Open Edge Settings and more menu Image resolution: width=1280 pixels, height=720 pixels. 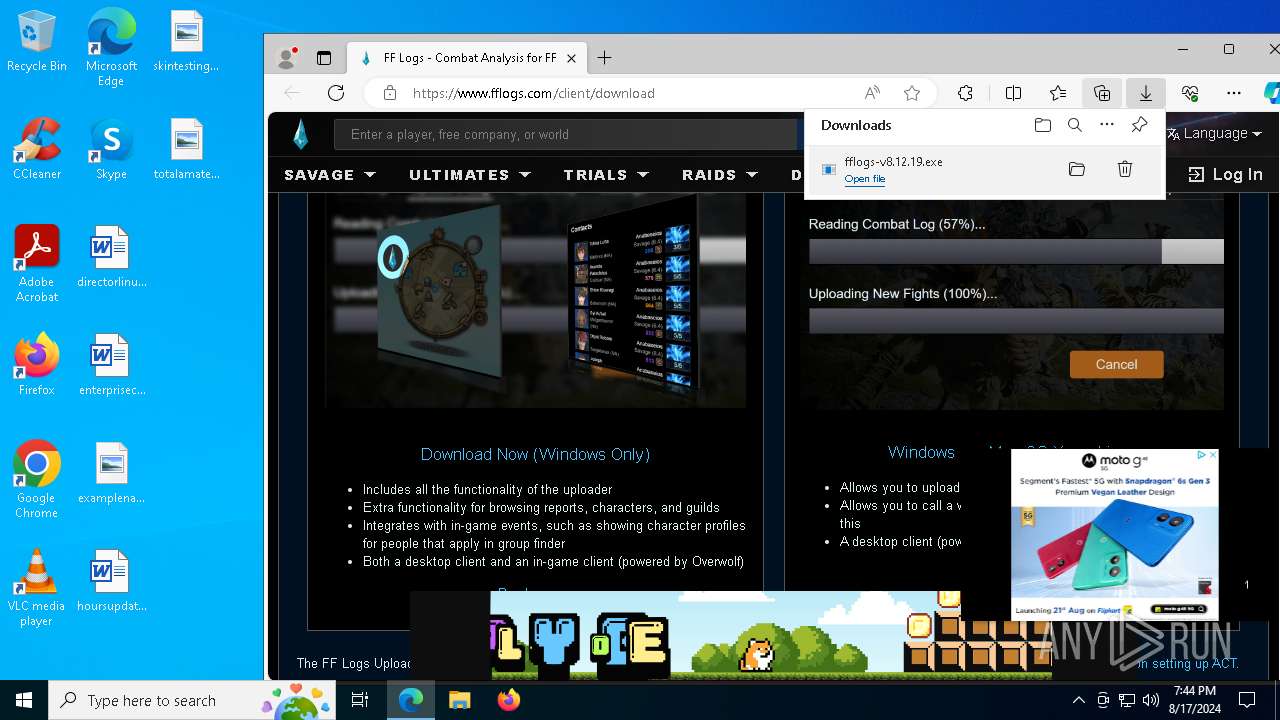point(1234,93)
